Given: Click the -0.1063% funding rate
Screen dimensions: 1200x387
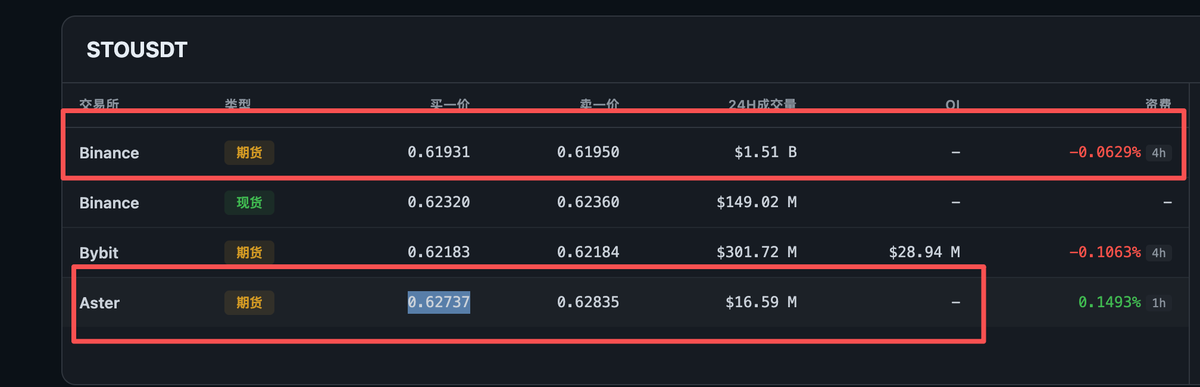Looking at the screenshot, I should [1105, 253].
